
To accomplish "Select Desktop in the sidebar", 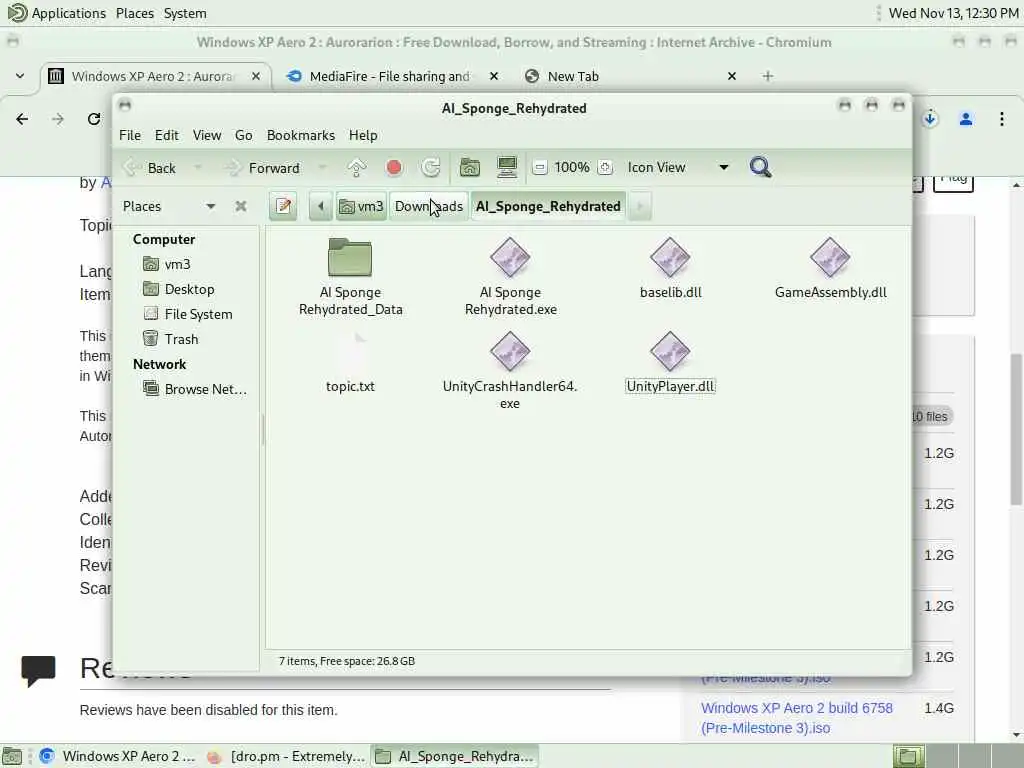I will 179,289.
